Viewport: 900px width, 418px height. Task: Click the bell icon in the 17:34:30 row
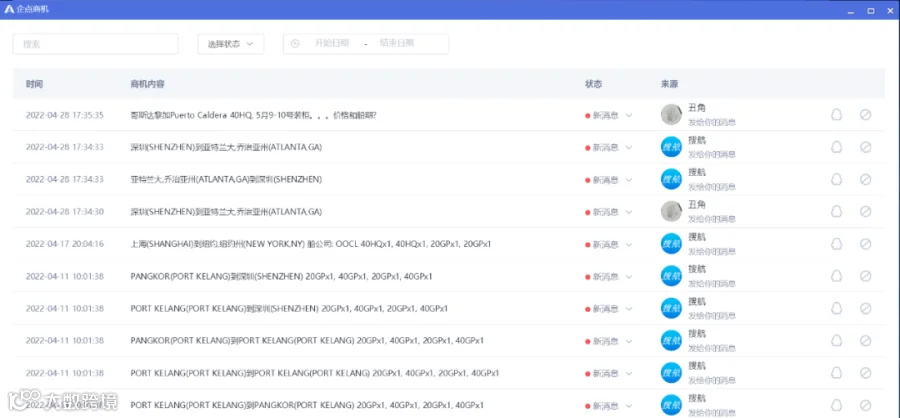point(836,212)
